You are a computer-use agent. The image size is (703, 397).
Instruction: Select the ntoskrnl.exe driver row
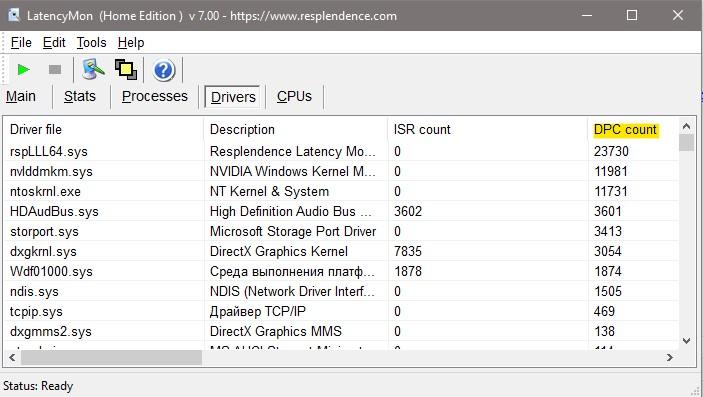(341, 192)
